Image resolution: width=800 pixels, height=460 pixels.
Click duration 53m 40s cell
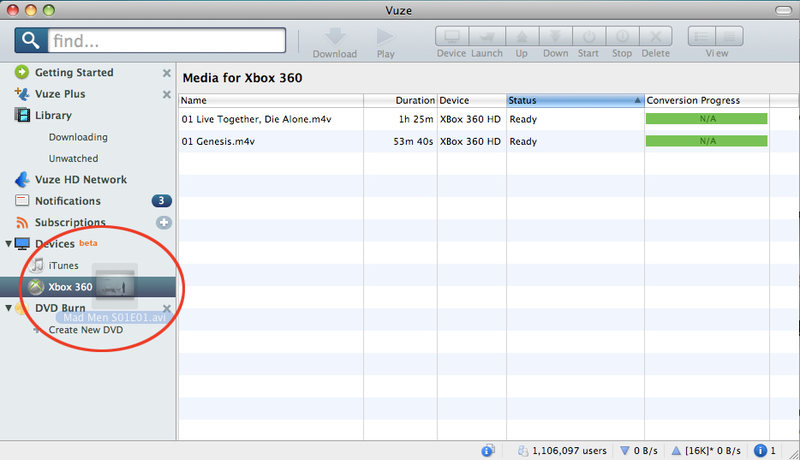[x=413, y=141]
